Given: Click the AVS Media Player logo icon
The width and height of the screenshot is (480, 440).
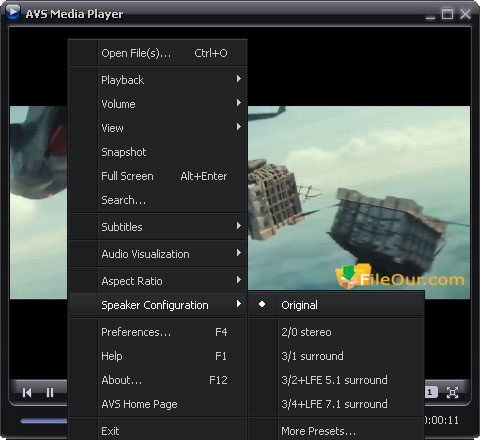Looking at the screenshot, I should (x=13, y=12).
